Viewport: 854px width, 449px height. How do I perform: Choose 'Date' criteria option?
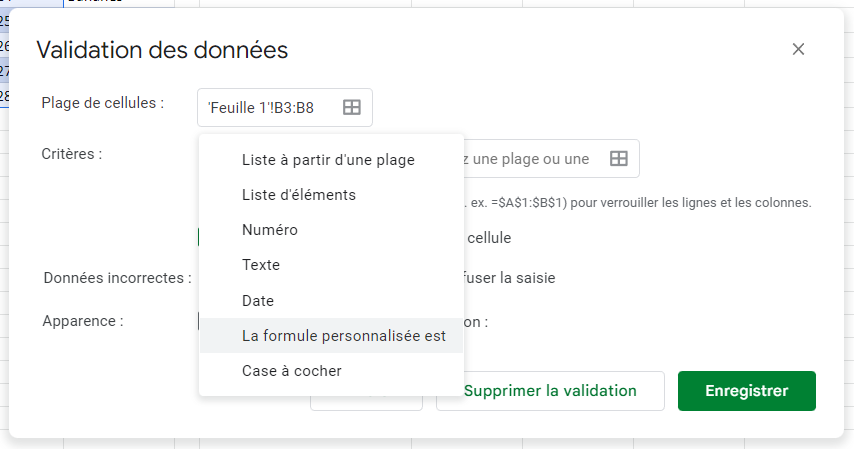331,300
